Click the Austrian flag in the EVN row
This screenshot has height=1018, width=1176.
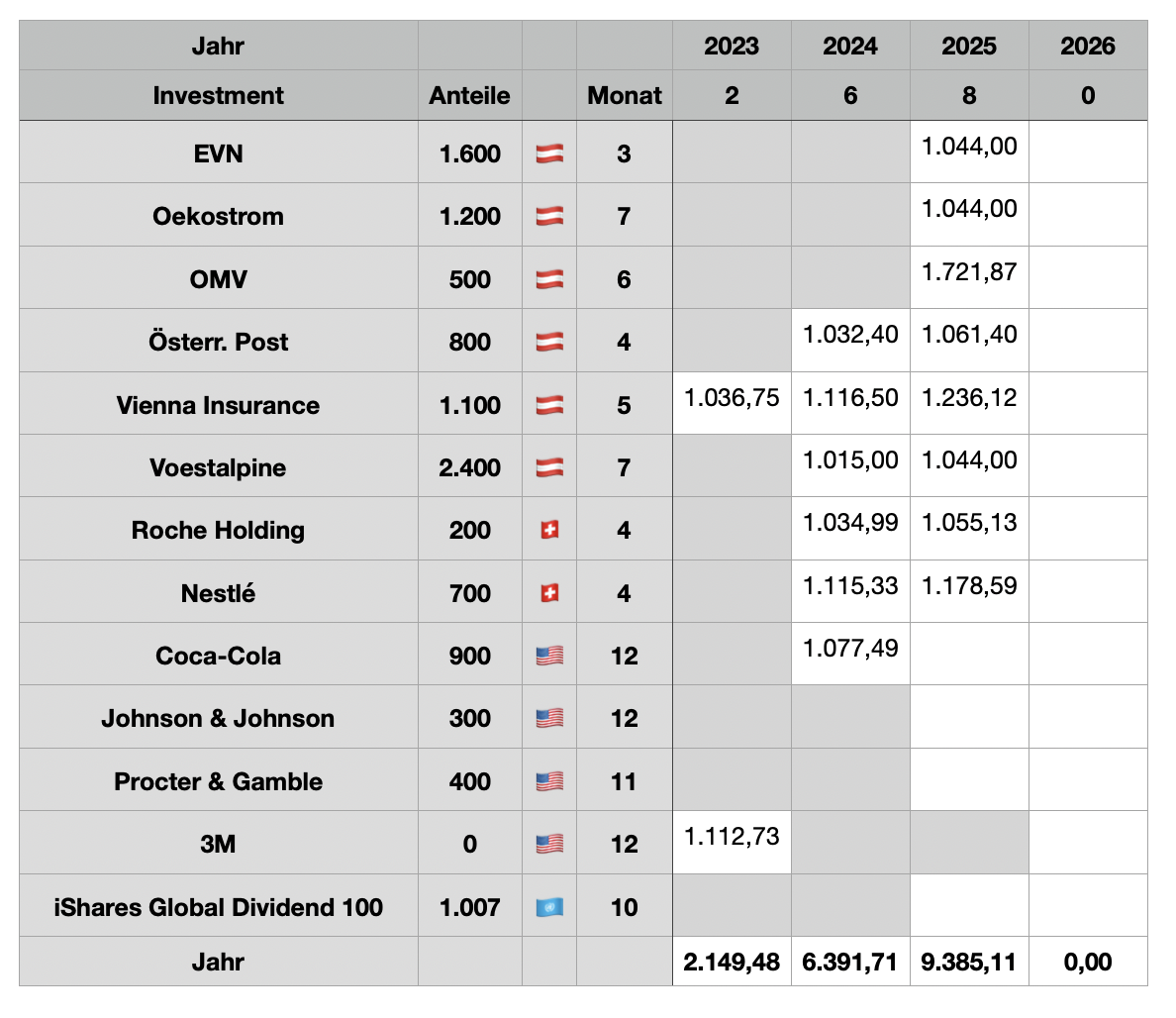point(549,153)
